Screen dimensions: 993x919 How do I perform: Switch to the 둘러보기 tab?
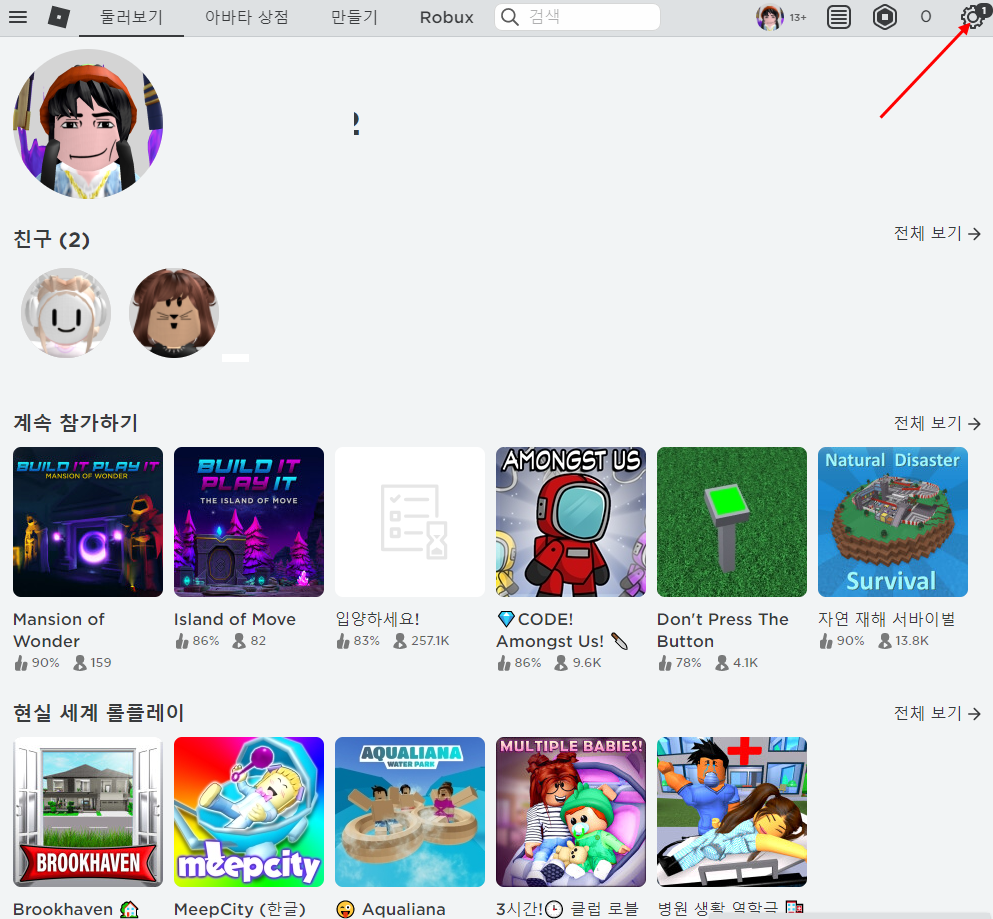pos(132,17)
